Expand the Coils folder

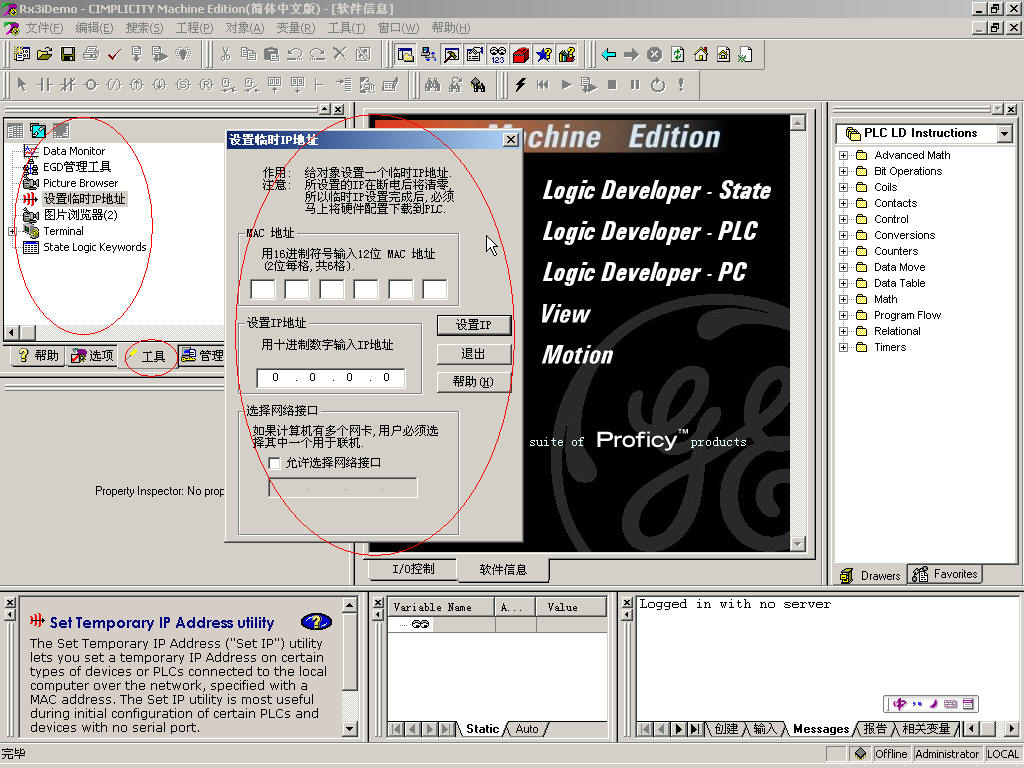844,187
